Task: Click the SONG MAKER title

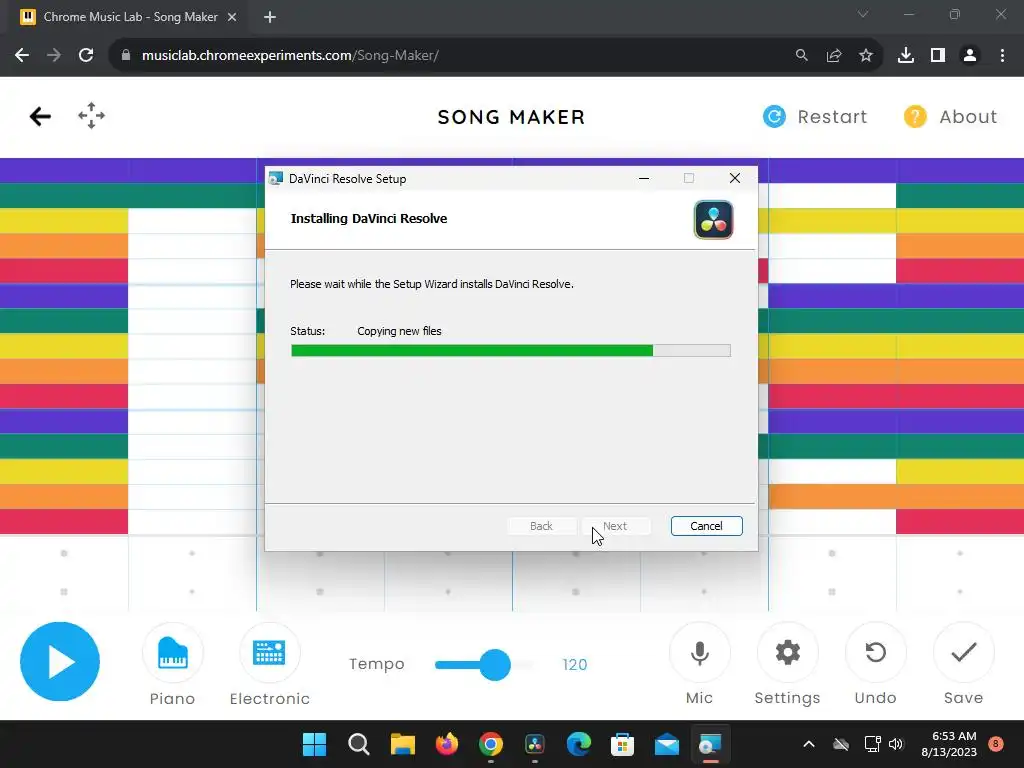Action: [511, 117]
